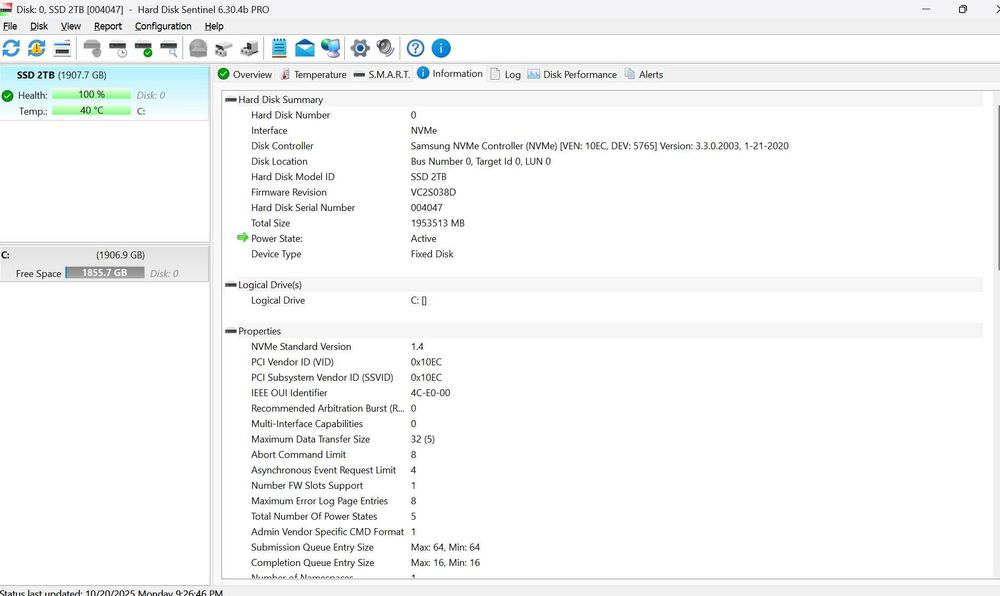Click the disk panel list toolbar icon
The image size is (1000, 596).
click(x=62, y=48)
